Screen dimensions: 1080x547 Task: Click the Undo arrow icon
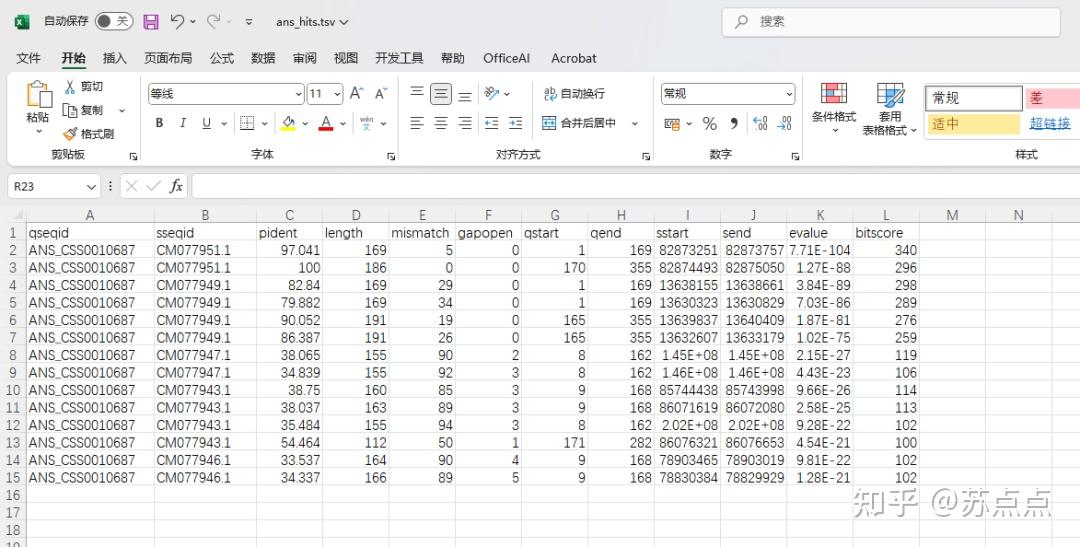(x=178, y=22)
